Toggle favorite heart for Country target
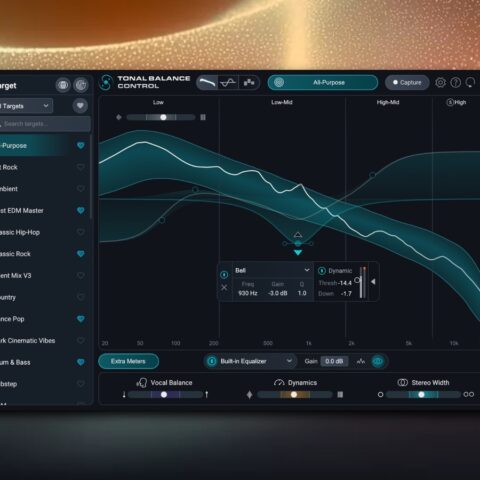The width and height of the screenshot is (480, 480). click(81, 297)
